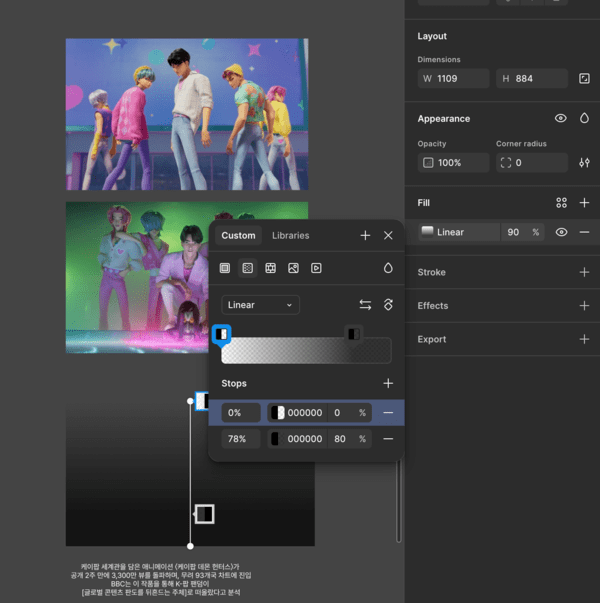Select the pattern fill type icon
Image resolution: width=600 pixels, height=603 pixels.
tap(271, 268)
